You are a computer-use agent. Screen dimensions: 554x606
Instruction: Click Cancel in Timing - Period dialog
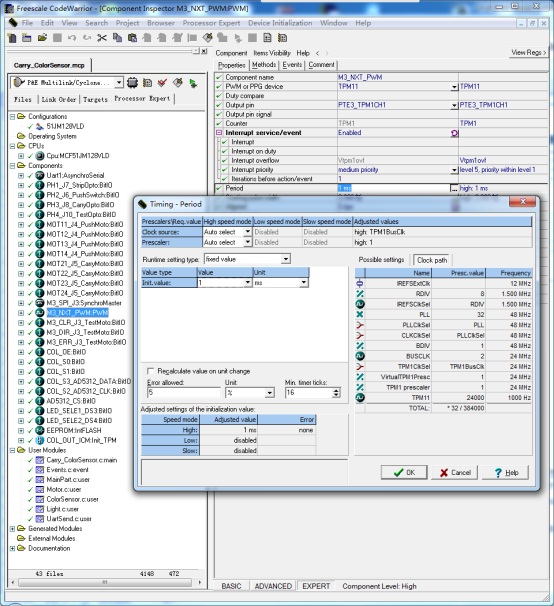[454, 472]
